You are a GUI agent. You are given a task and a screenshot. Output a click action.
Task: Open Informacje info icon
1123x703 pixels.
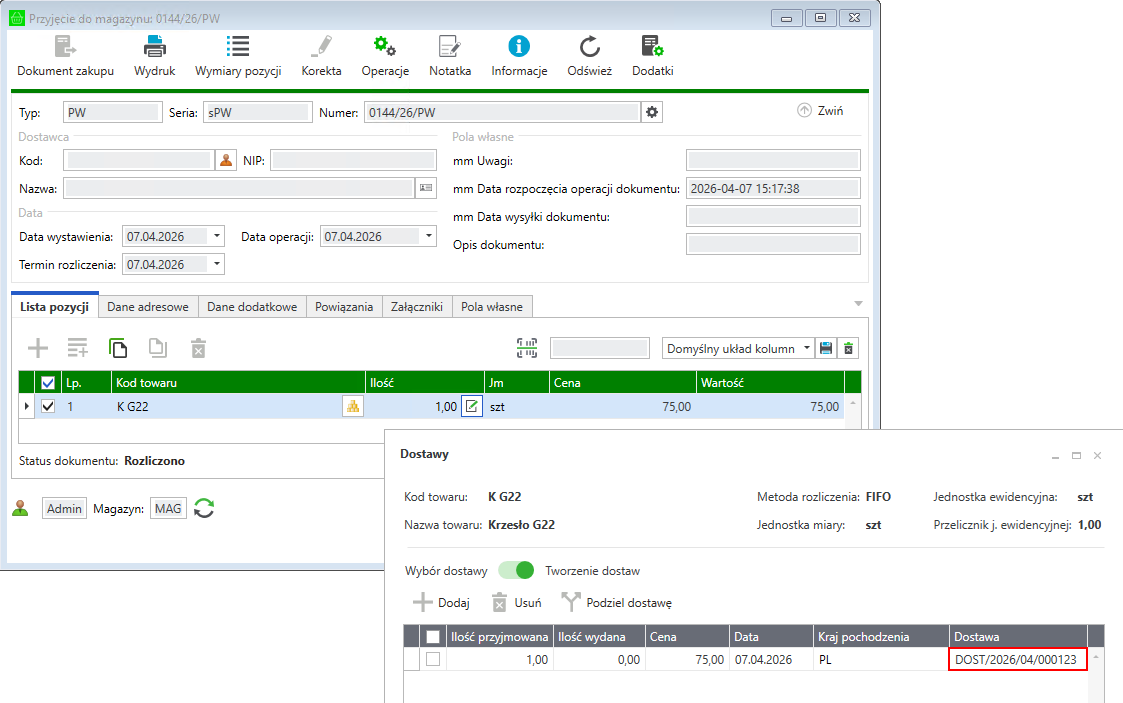[519, 47]
